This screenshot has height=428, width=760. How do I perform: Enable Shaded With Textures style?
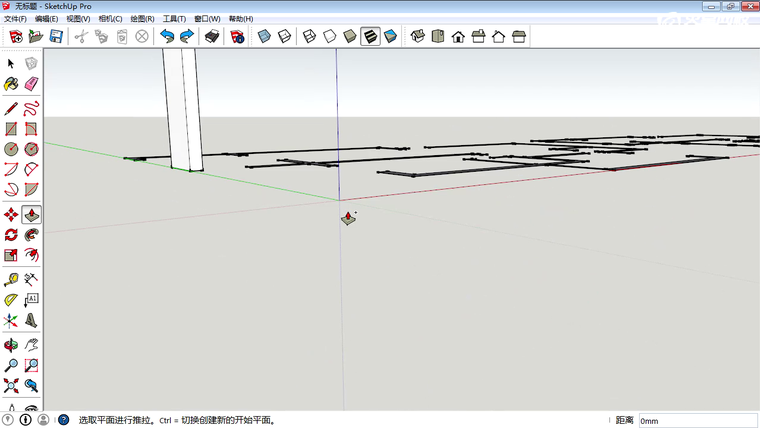(370, 37)
